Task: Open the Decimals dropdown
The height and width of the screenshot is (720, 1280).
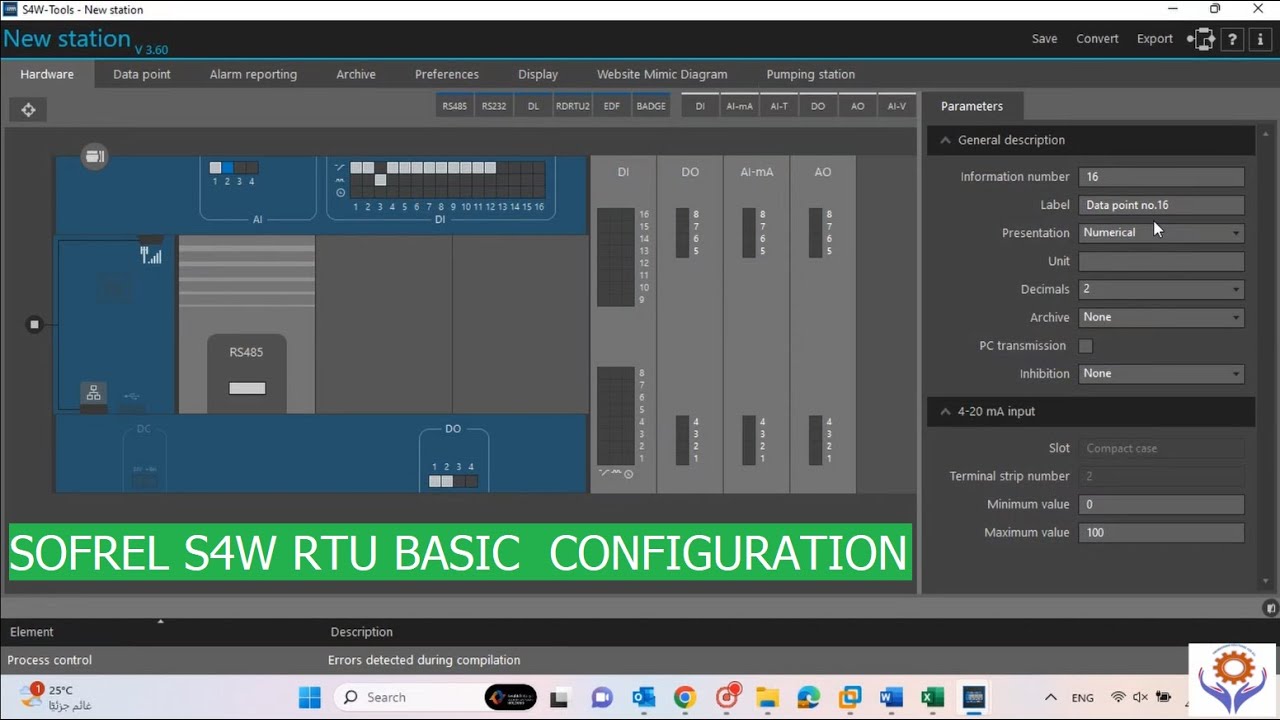Action: pos(1161,289)
